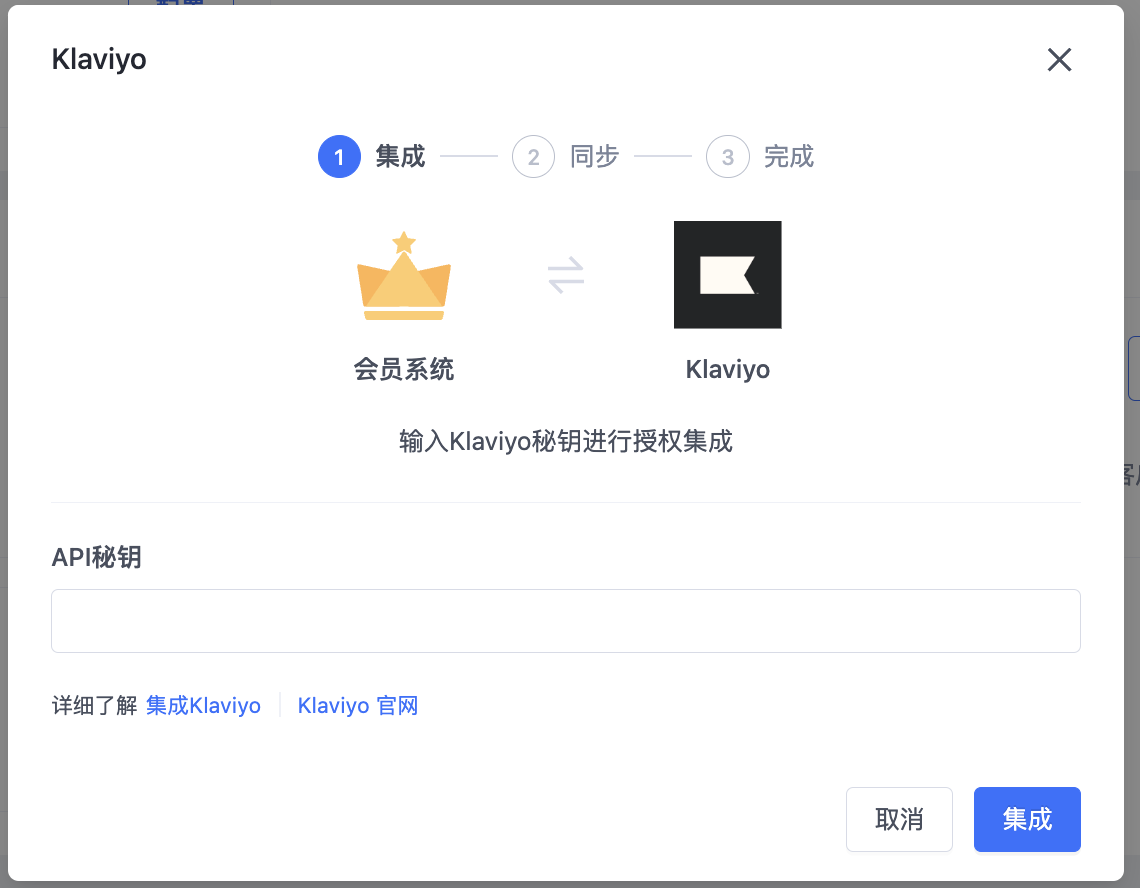The width and height of the screenshot is (1140, 888).
Task: Select step 2 同步 circle indicator
Action: point(533,156)
